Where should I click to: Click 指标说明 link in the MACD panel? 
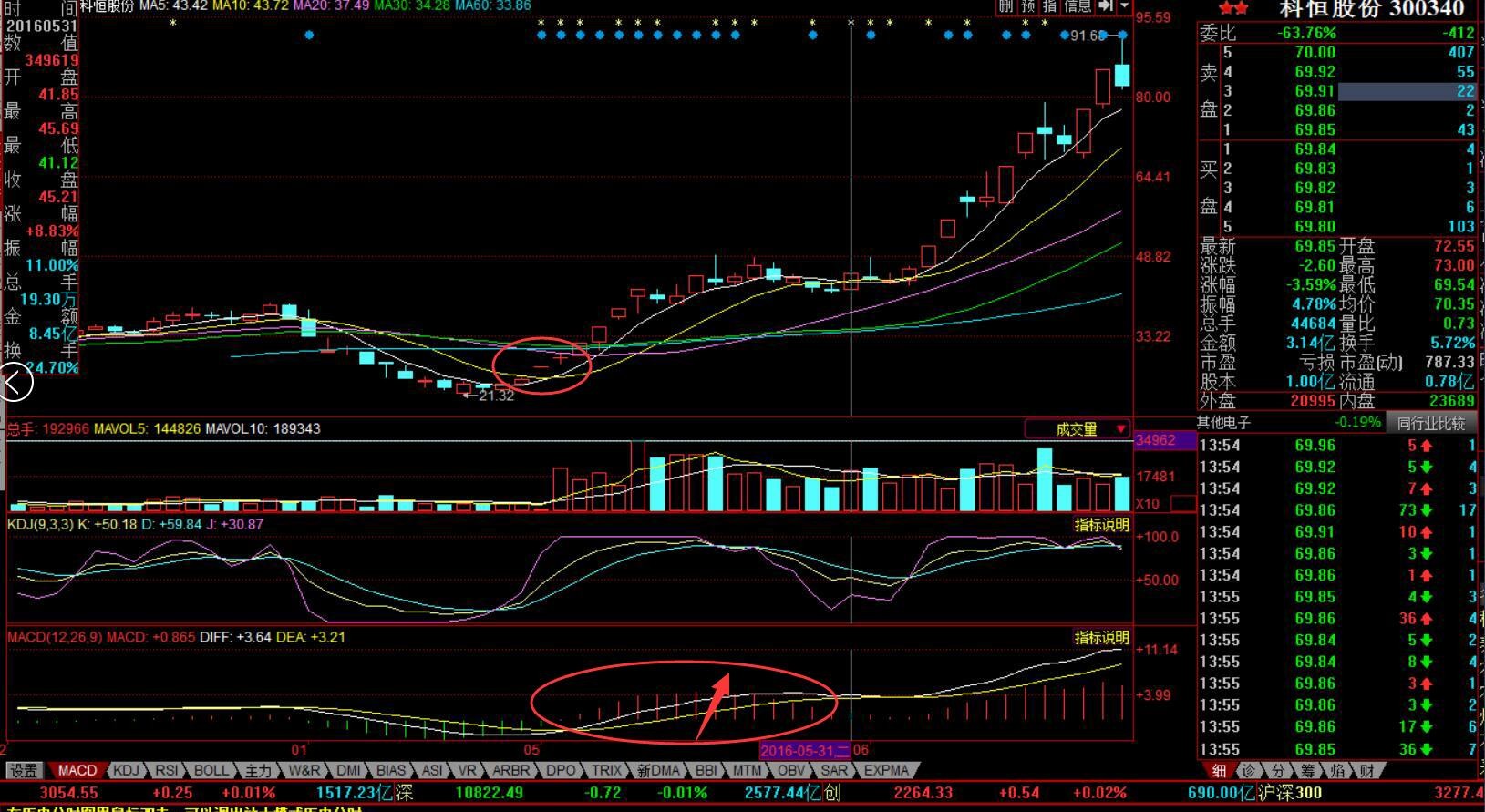tap(1101, 637)
